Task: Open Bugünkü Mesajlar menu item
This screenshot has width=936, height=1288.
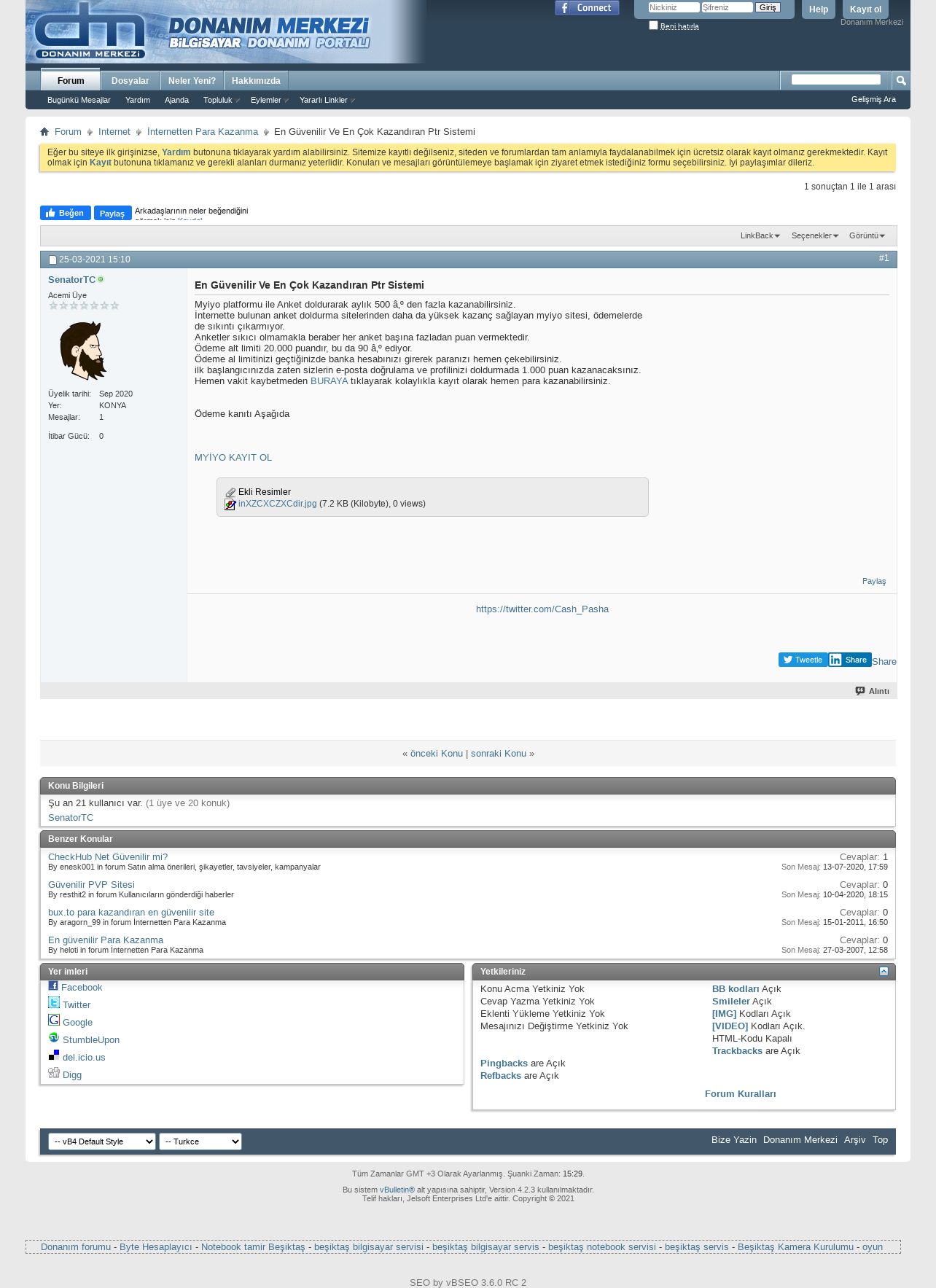Action: click(x=79, y=100)
